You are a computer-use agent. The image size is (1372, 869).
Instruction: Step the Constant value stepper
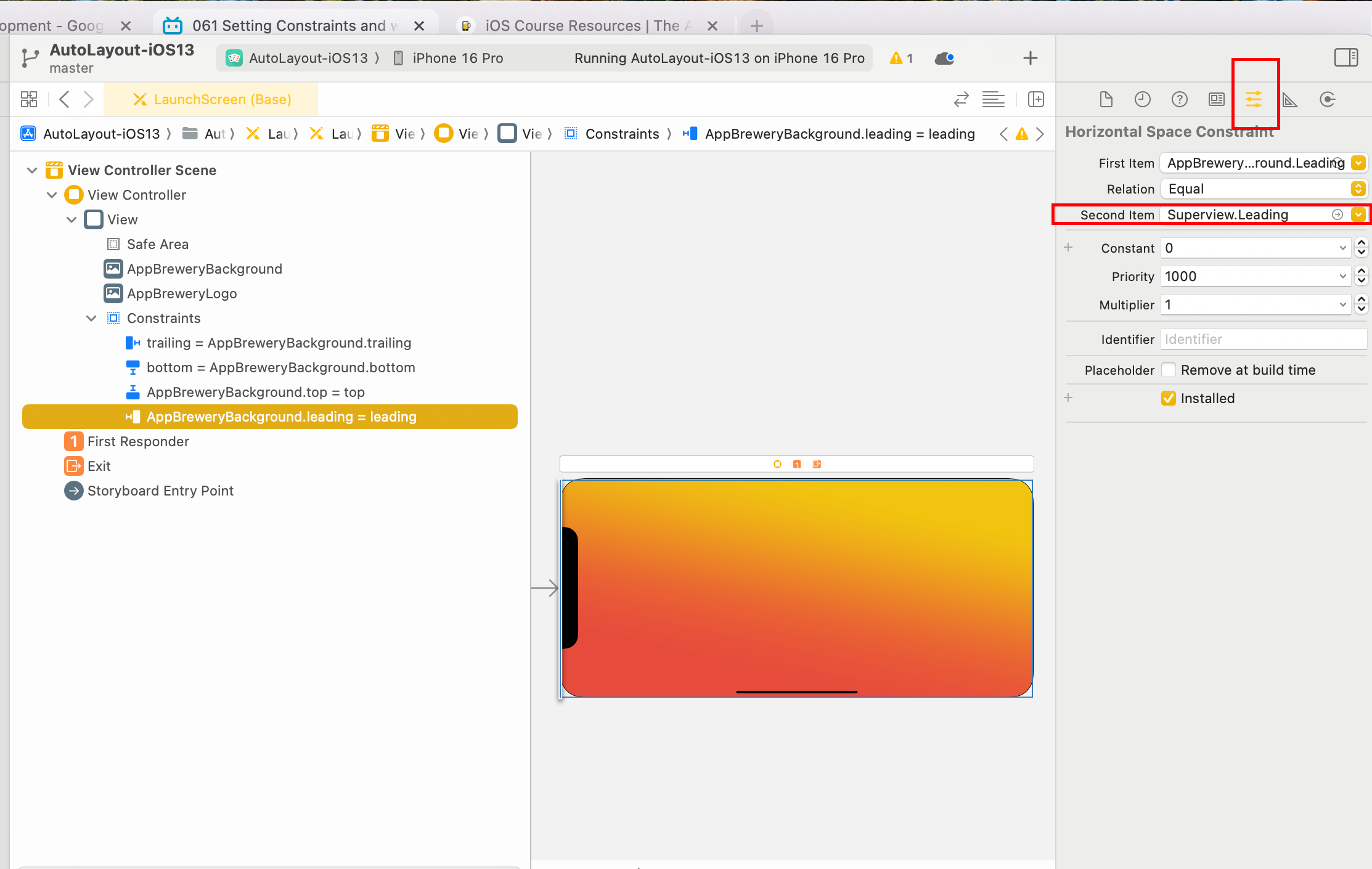click(x=1362, y=248)
